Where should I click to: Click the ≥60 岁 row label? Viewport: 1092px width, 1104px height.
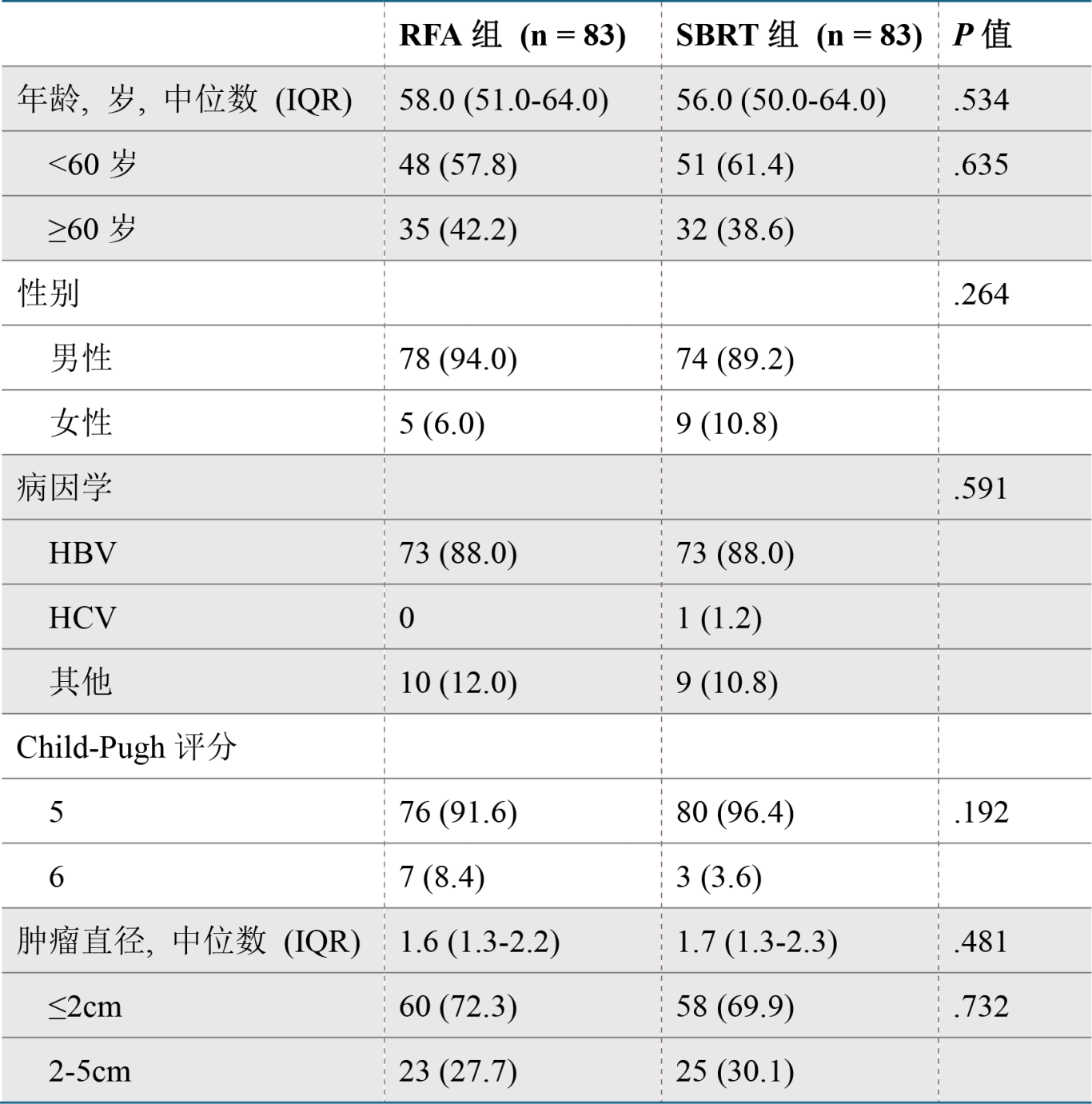pos(93,229)
